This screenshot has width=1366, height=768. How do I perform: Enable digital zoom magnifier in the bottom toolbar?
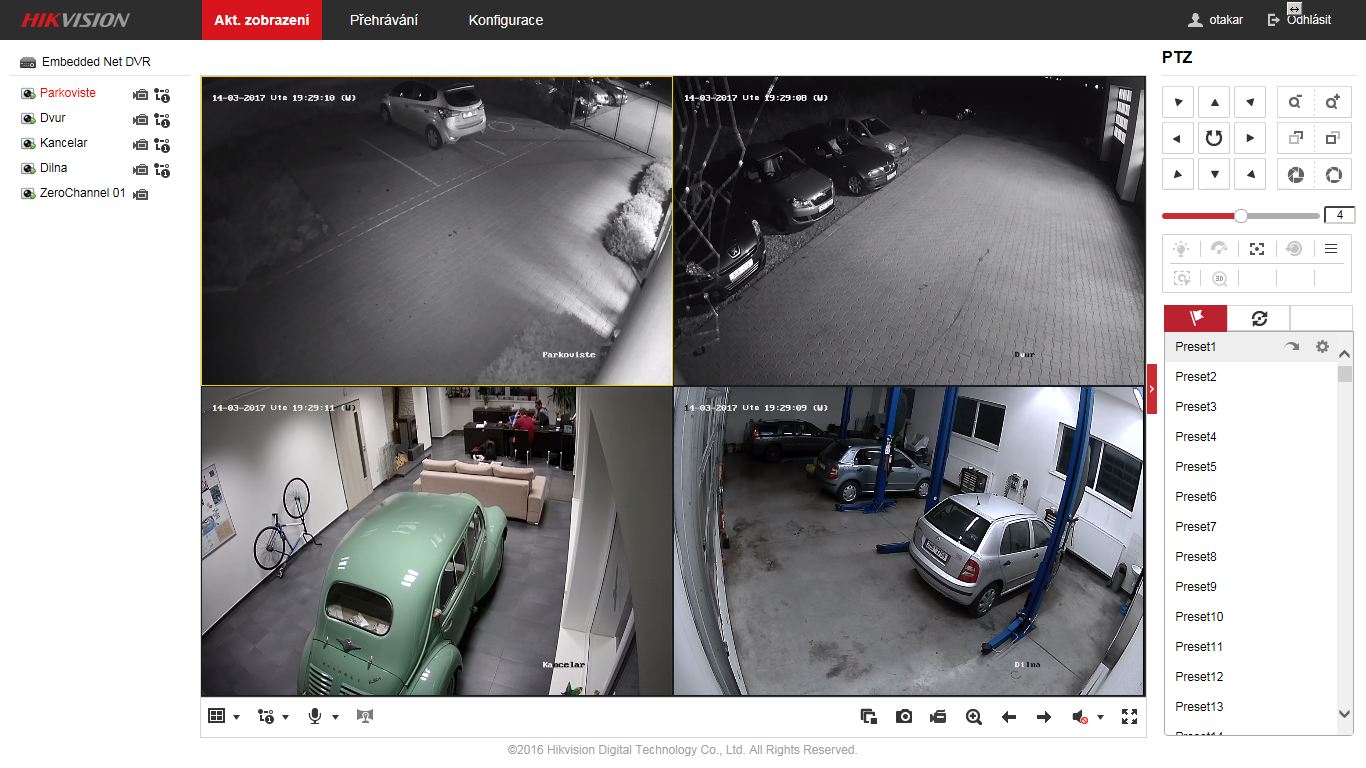coord(973,717)
